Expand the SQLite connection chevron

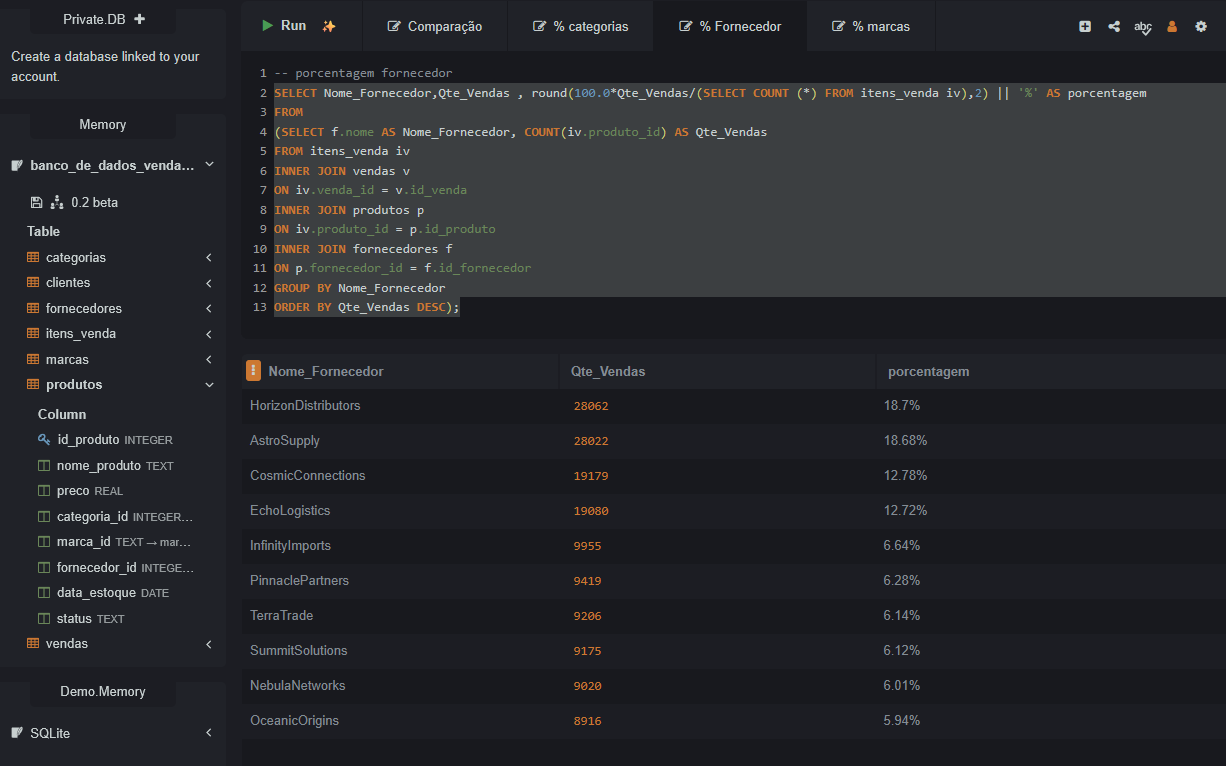pyautogui.click(x=209, y=733)
